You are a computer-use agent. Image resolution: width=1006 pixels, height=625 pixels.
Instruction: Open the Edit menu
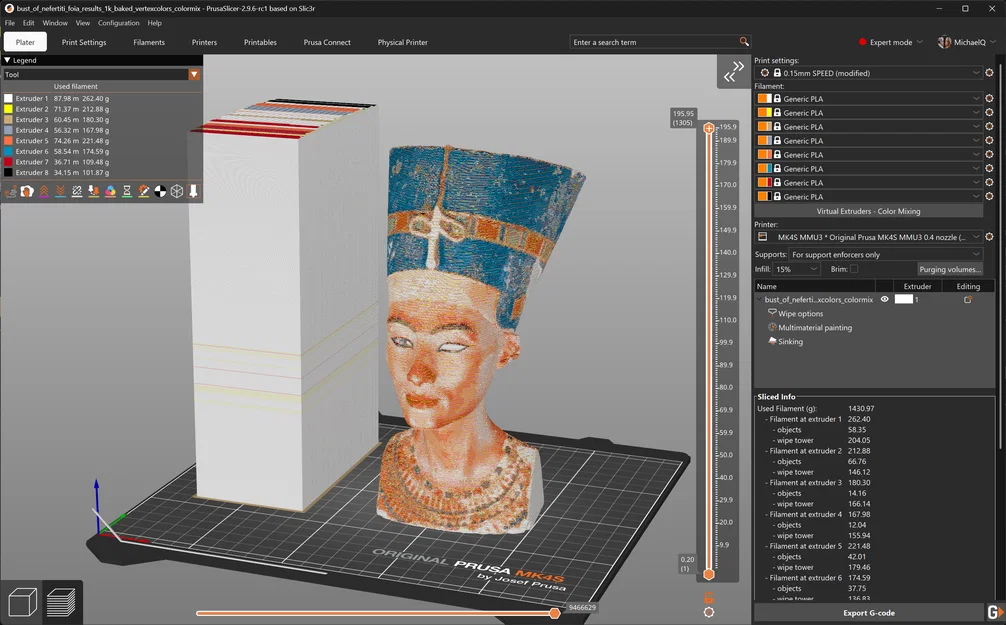pos(29,22)
